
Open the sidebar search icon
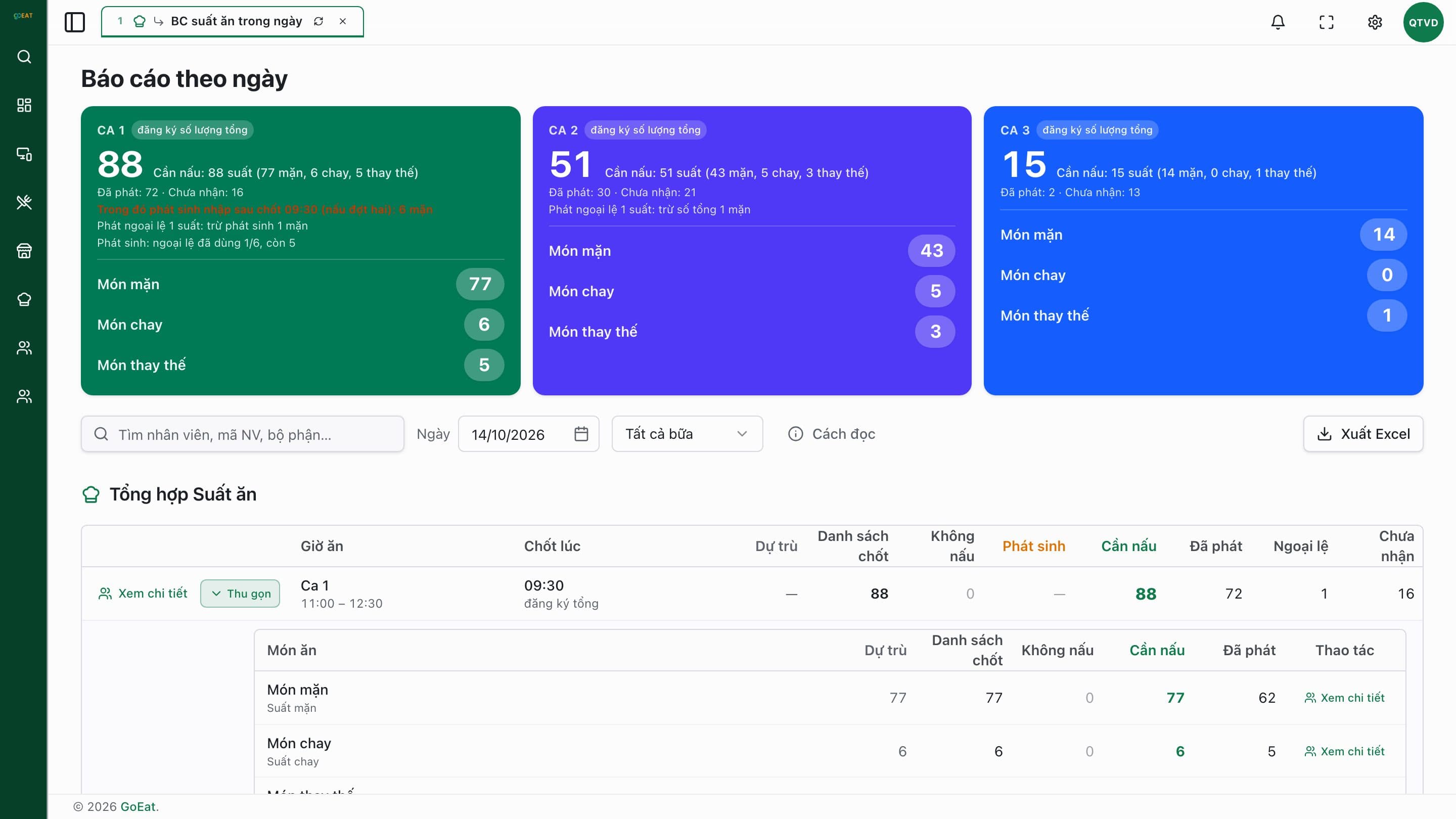coord(24,57)
